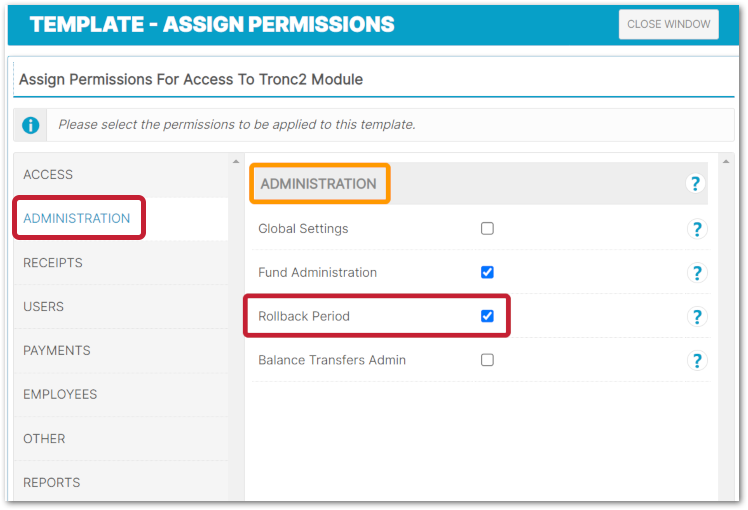Open the Users permissions category
Screen dimensions: 748x510
(x=43, y=306)
